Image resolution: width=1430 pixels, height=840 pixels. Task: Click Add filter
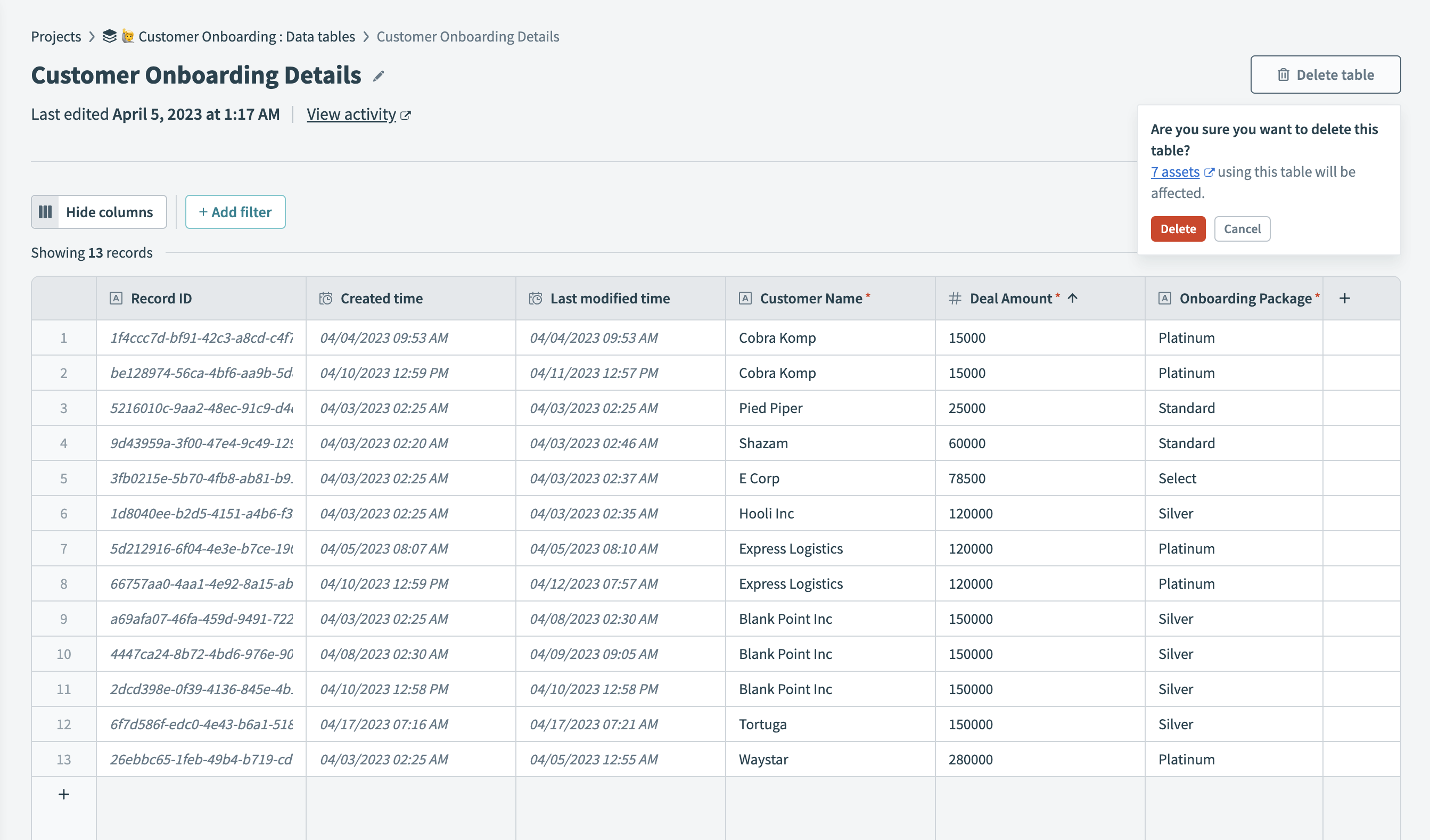pos(235,212)
